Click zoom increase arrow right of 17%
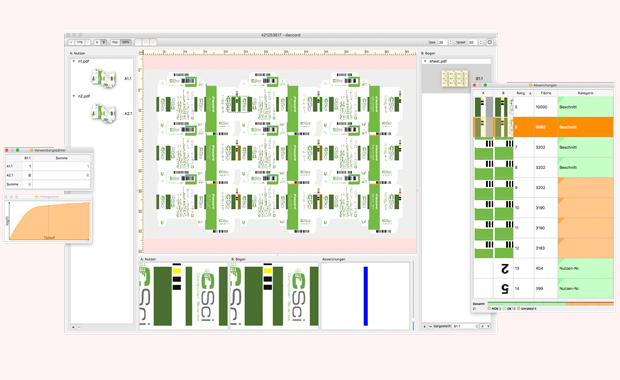Image resolution: width=620 pixels, height=380 pixels. point(87,42)
